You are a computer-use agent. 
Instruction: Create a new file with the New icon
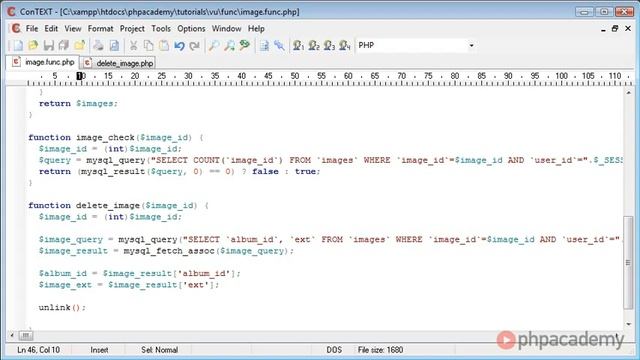18,45
